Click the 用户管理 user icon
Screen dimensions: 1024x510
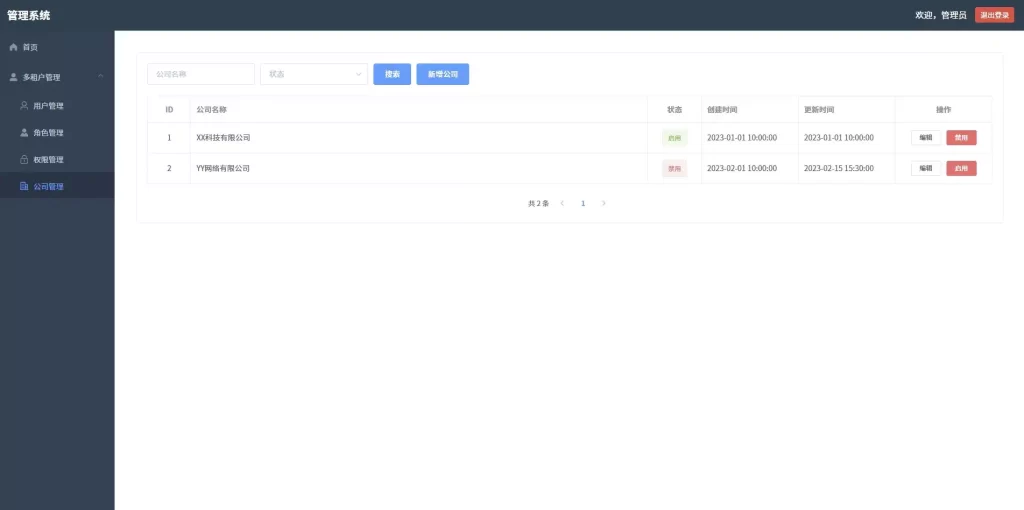[x=24, y=105]
